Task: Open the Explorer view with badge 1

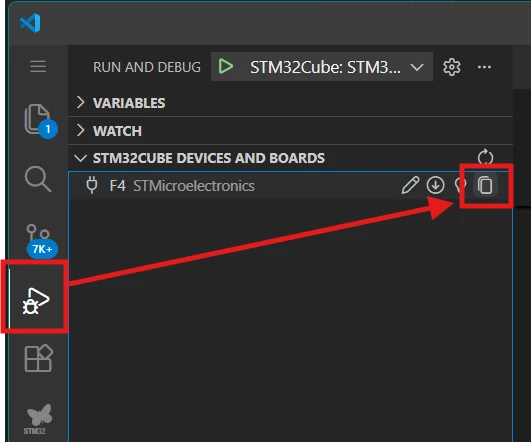Action: pos(40,121)
